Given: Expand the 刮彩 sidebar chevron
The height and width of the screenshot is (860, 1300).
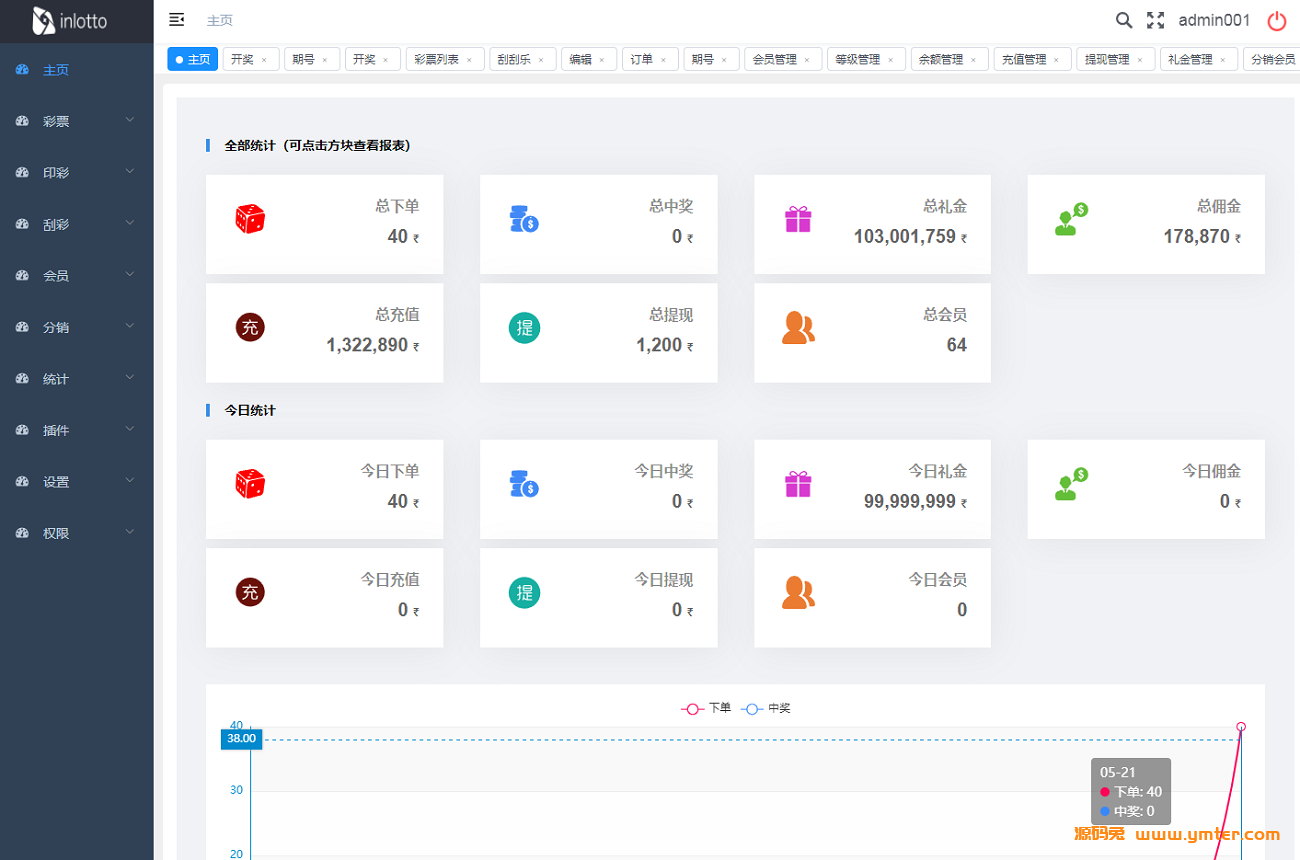Looking at the screenshot, I should coord(130,223).
